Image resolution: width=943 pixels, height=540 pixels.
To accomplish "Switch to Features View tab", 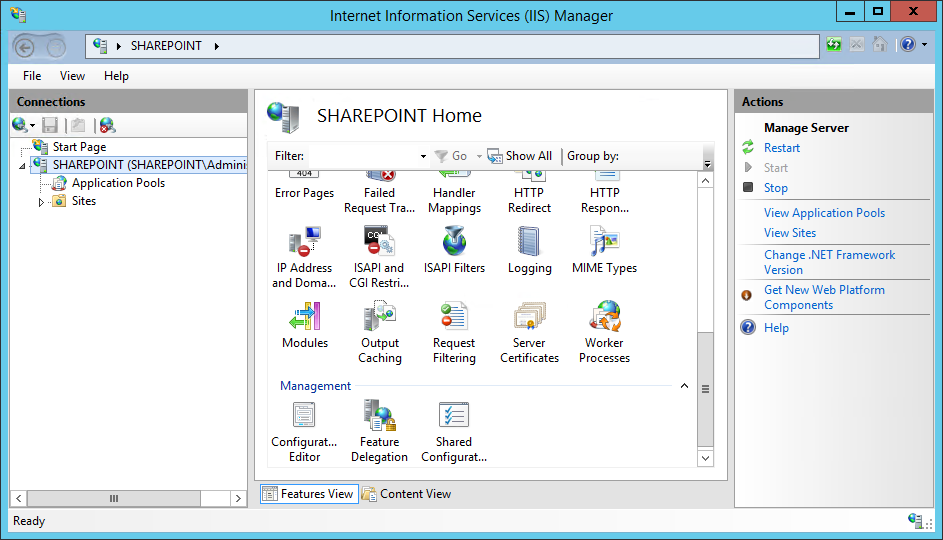I will click(x=309, y=494).
